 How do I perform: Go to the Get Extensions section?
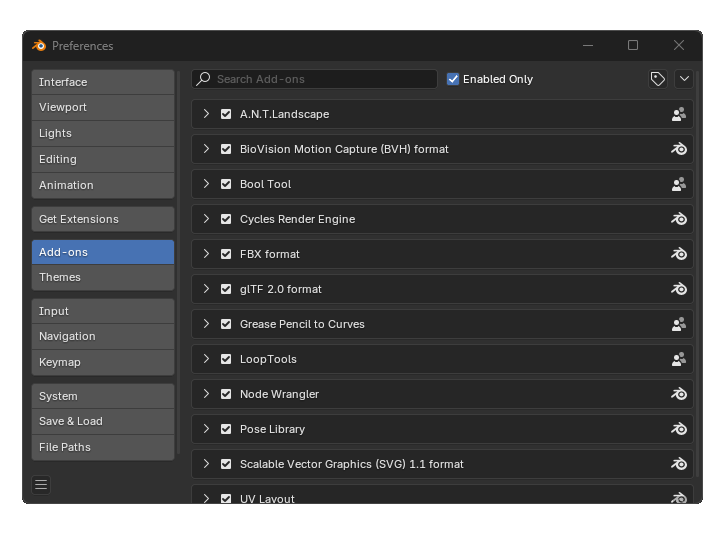coord(103,219)
